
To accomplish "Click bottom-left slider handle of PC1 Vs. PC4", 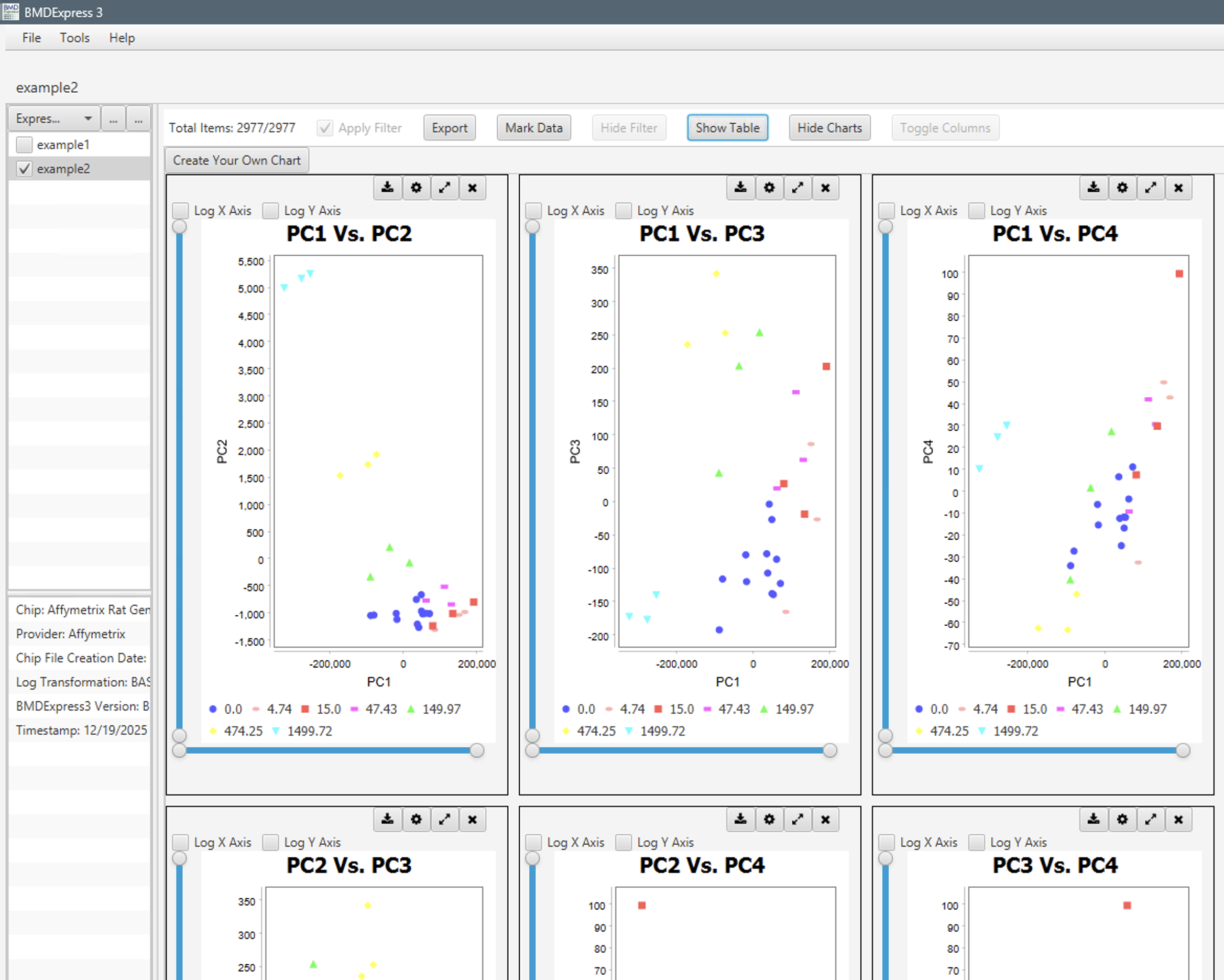I will 886,750.
